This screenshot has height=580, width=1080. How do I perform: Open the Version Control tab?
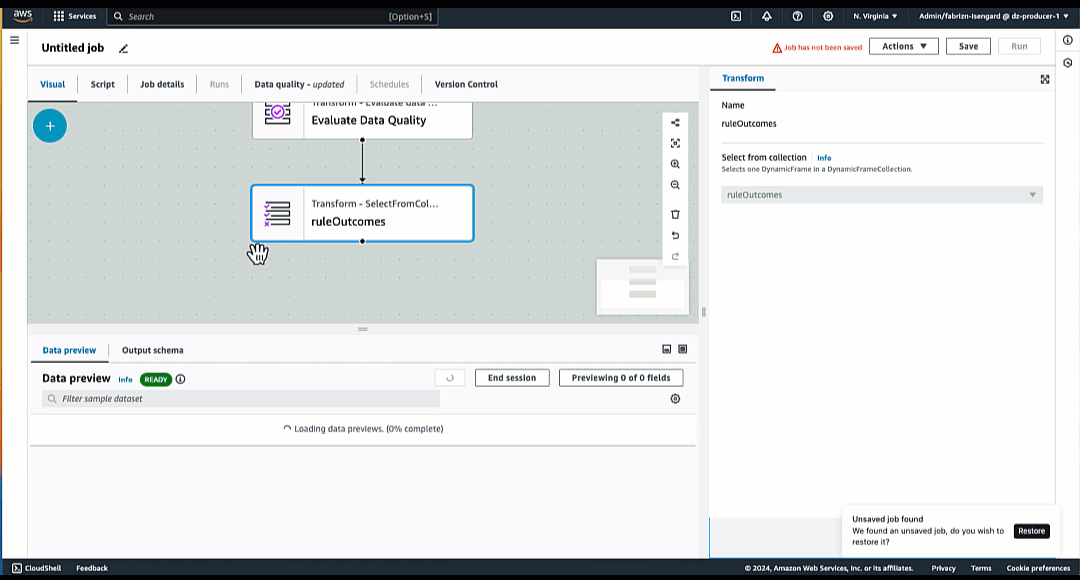pos(466,84)
